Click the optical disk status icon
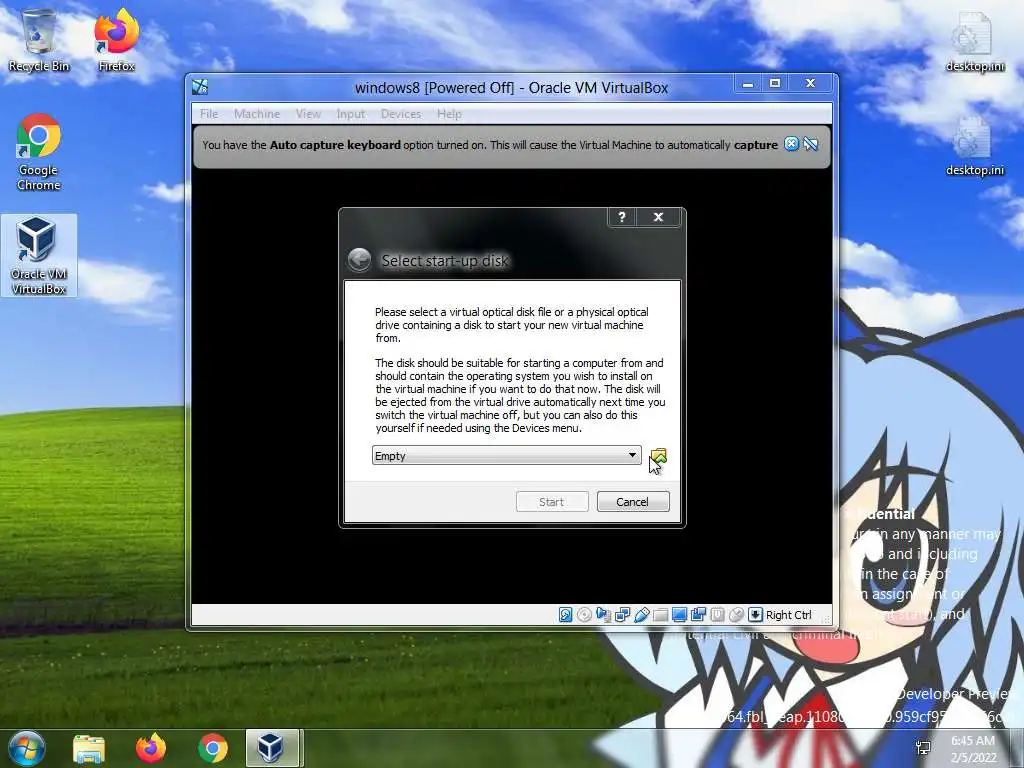The height and width of the screenshot is (768, 1024). click(584, 615)
